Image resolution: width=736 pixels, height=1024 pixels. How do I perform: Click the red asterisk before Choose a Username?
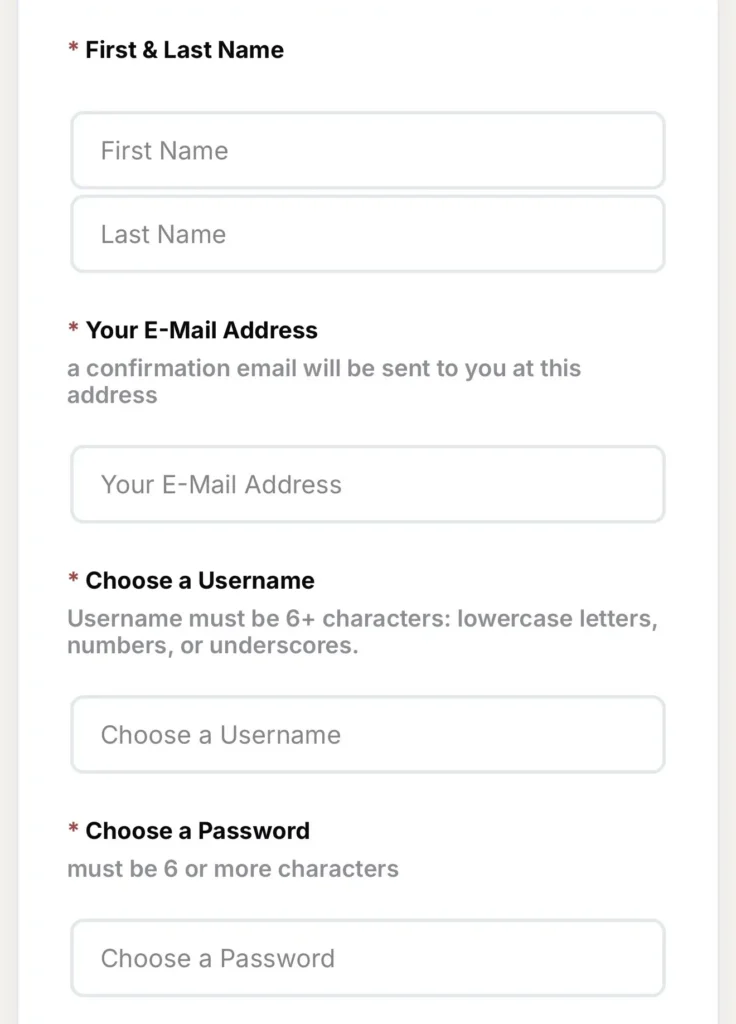73,581
